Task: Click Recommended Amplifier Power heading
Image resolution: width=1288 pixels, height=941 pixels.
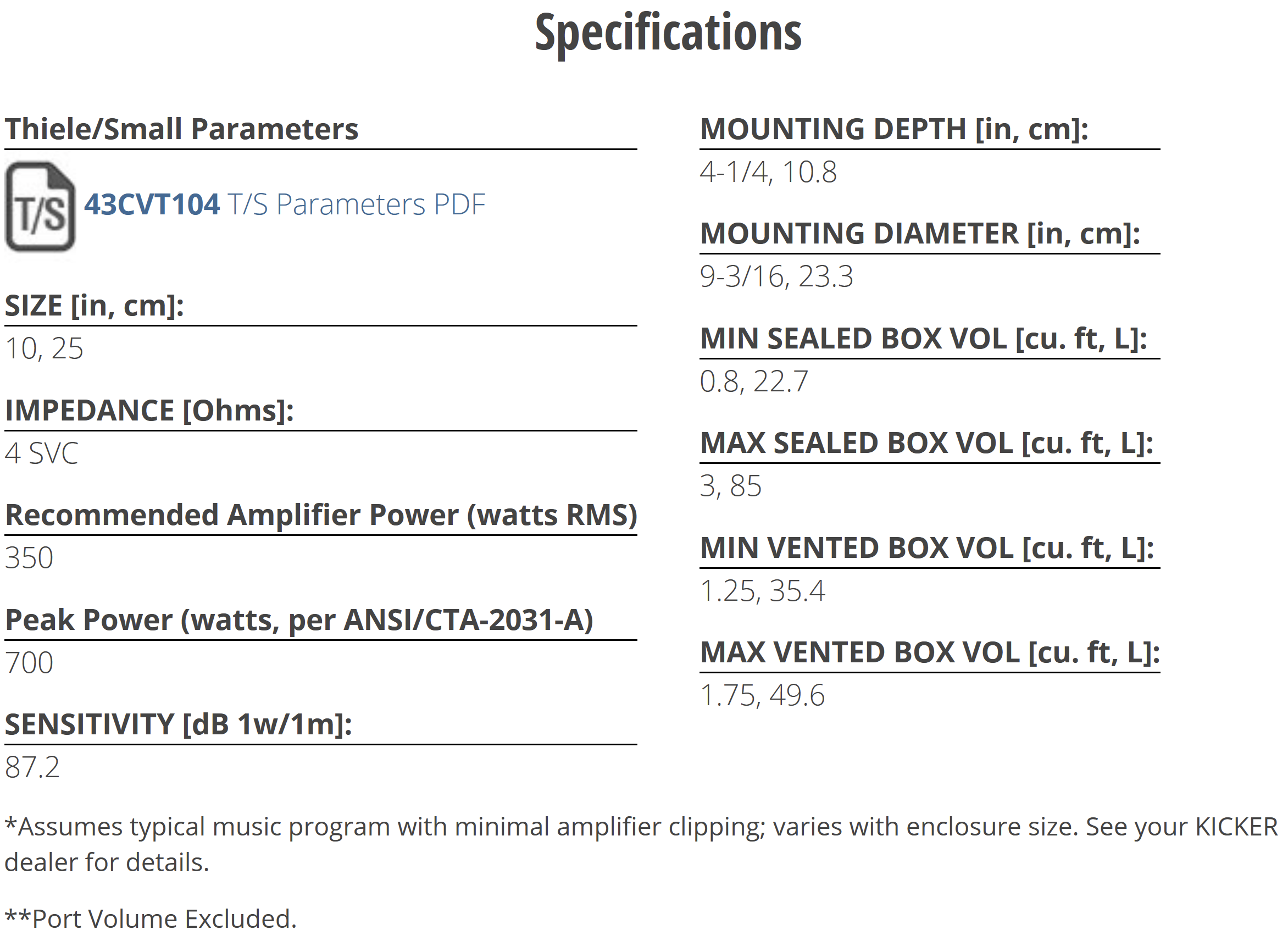Action: [321, 515]
